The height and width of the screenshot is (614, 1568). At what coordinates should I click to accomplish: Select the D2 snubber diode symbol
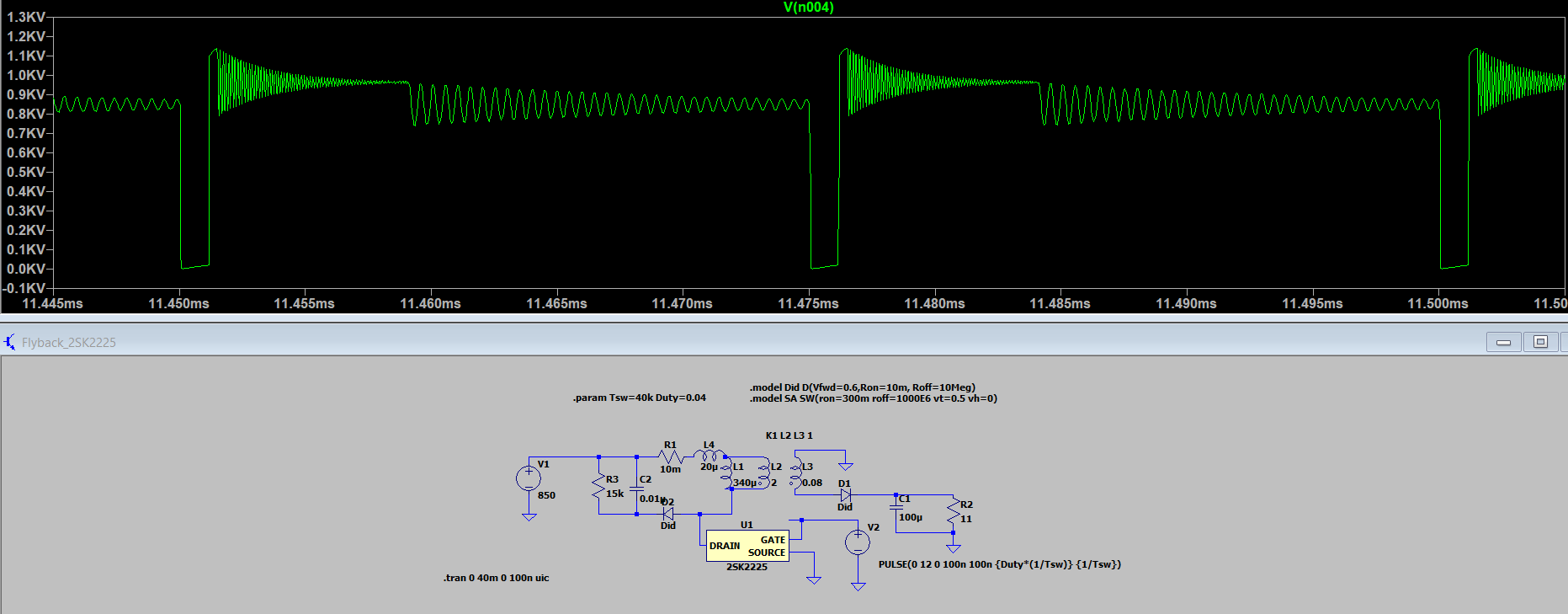coord(668,513)
